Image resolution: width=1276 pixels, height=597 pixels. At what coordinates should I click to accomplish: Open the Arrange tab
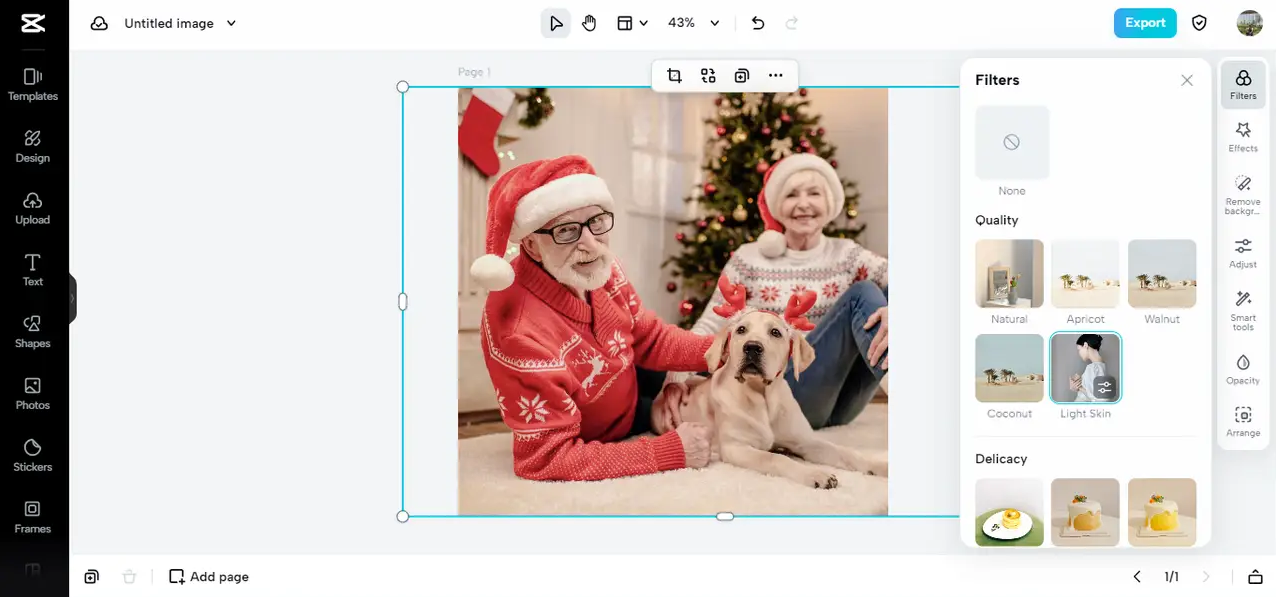coord(1243,421)
